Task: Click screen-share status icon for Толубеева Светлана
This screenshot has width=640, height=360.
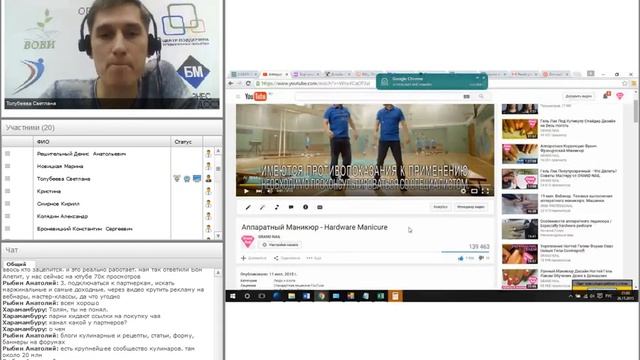Action: coord(197,178)
